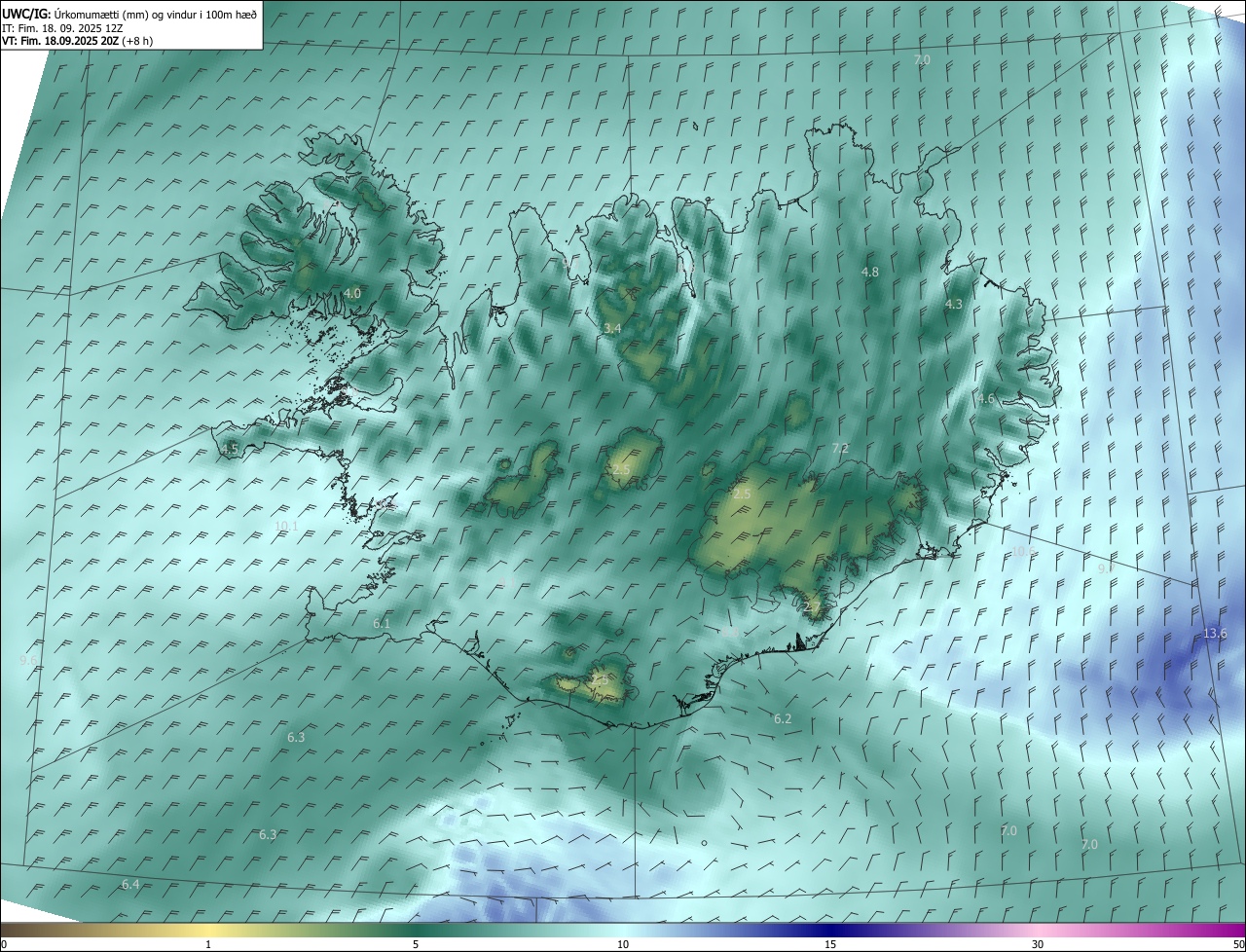Click the color scale tick labeled 30
The width and height of the screenshot is (1246, 952).
pos(1038,945)
